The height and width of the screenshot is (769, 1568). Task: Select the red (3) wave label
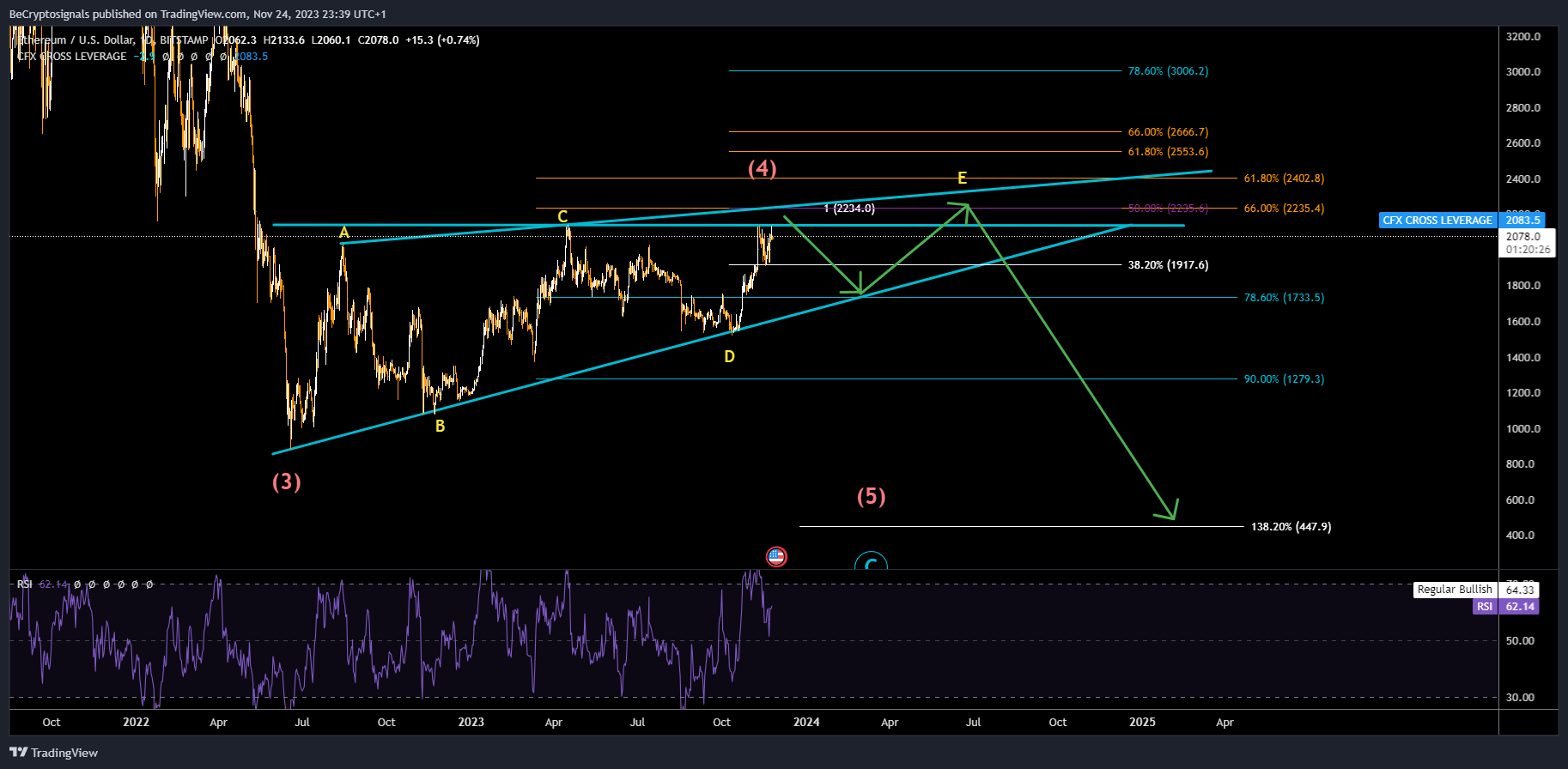[x=287, y=481]
